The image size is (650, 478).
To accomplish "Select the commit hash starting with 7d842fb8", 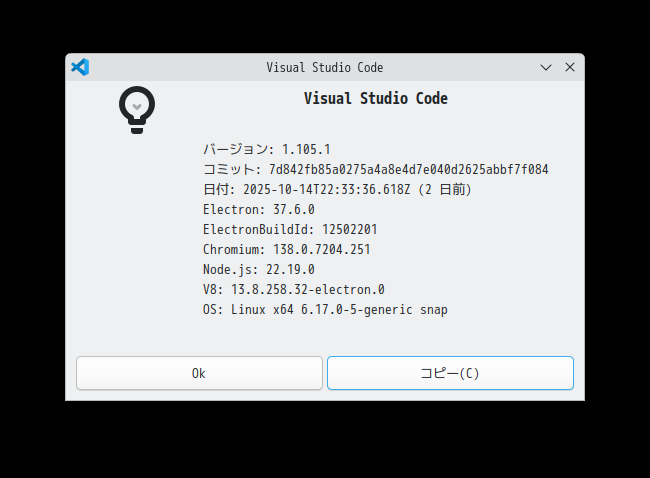I will click(x=408, y=170).
